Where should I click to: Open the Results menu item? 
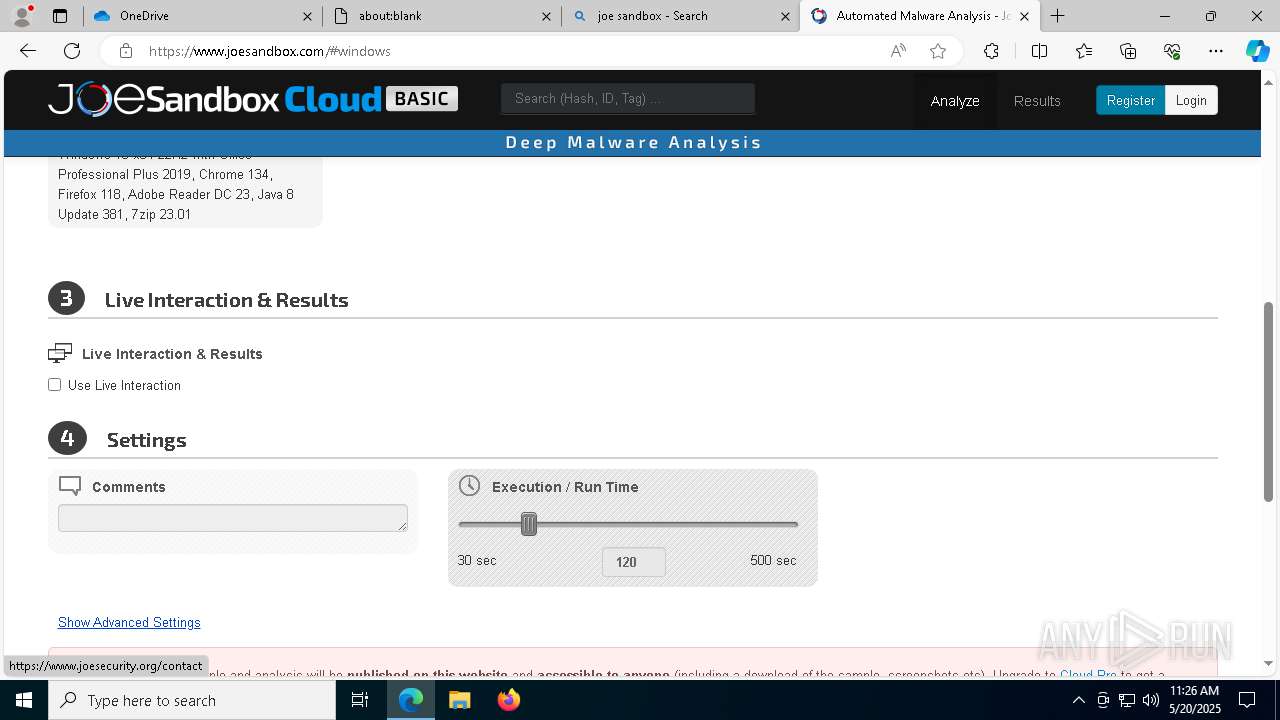(1037, 101)
